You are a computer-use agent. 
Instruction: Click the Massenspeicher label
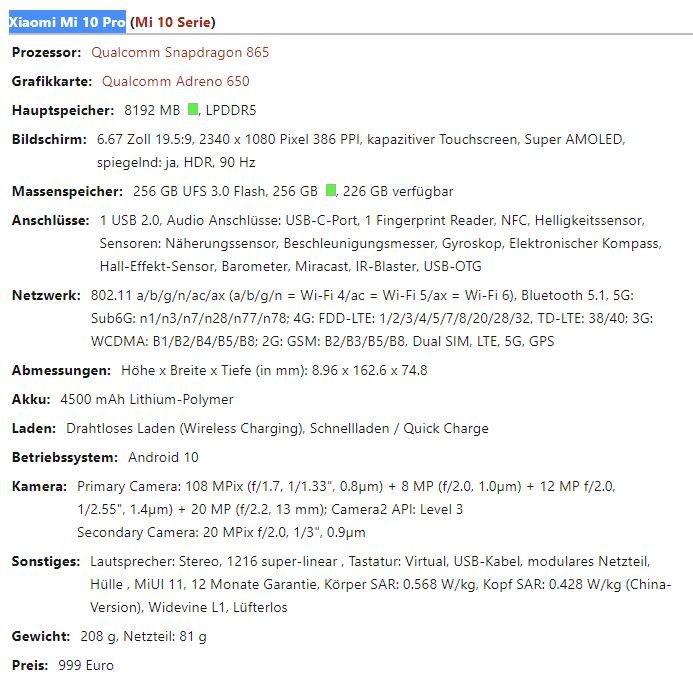[x=67, y=191]
